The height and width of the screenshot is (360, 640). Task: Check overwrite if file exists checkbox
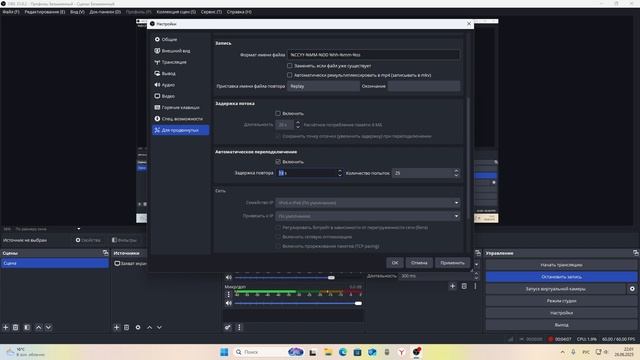[x=290, y=66]
